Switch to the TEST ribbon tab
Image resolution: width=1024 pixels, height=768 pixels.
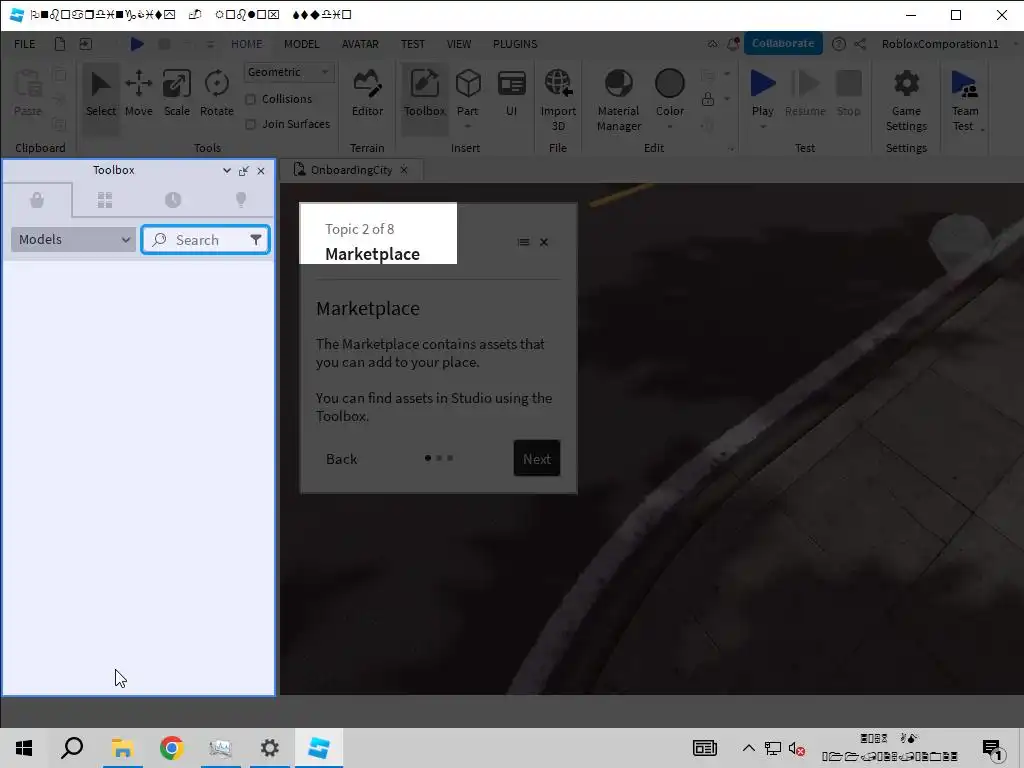tap(413, 44)
